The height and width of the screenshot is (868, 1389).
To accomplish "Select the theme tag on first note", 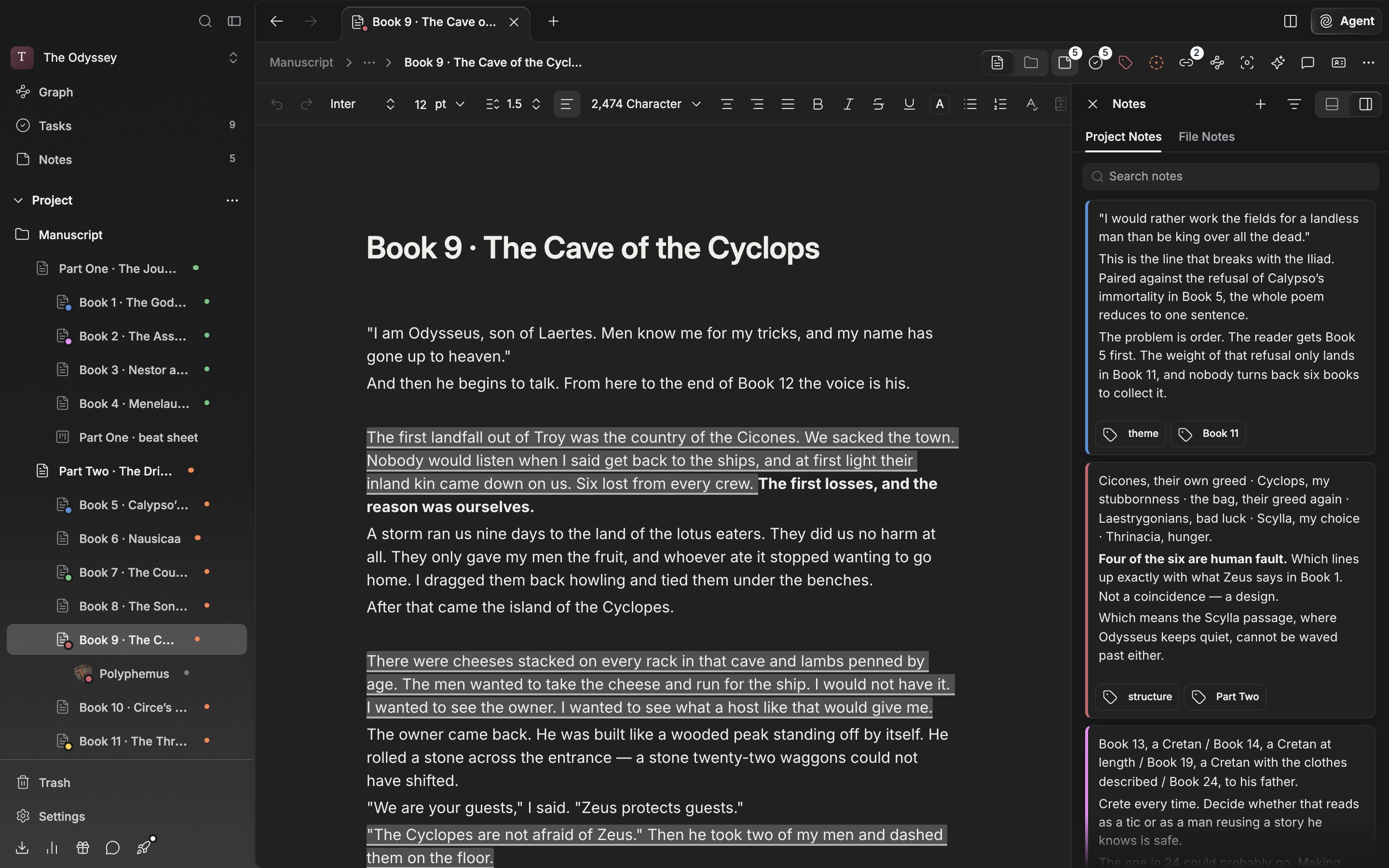I will click(x=1130, y=434).
